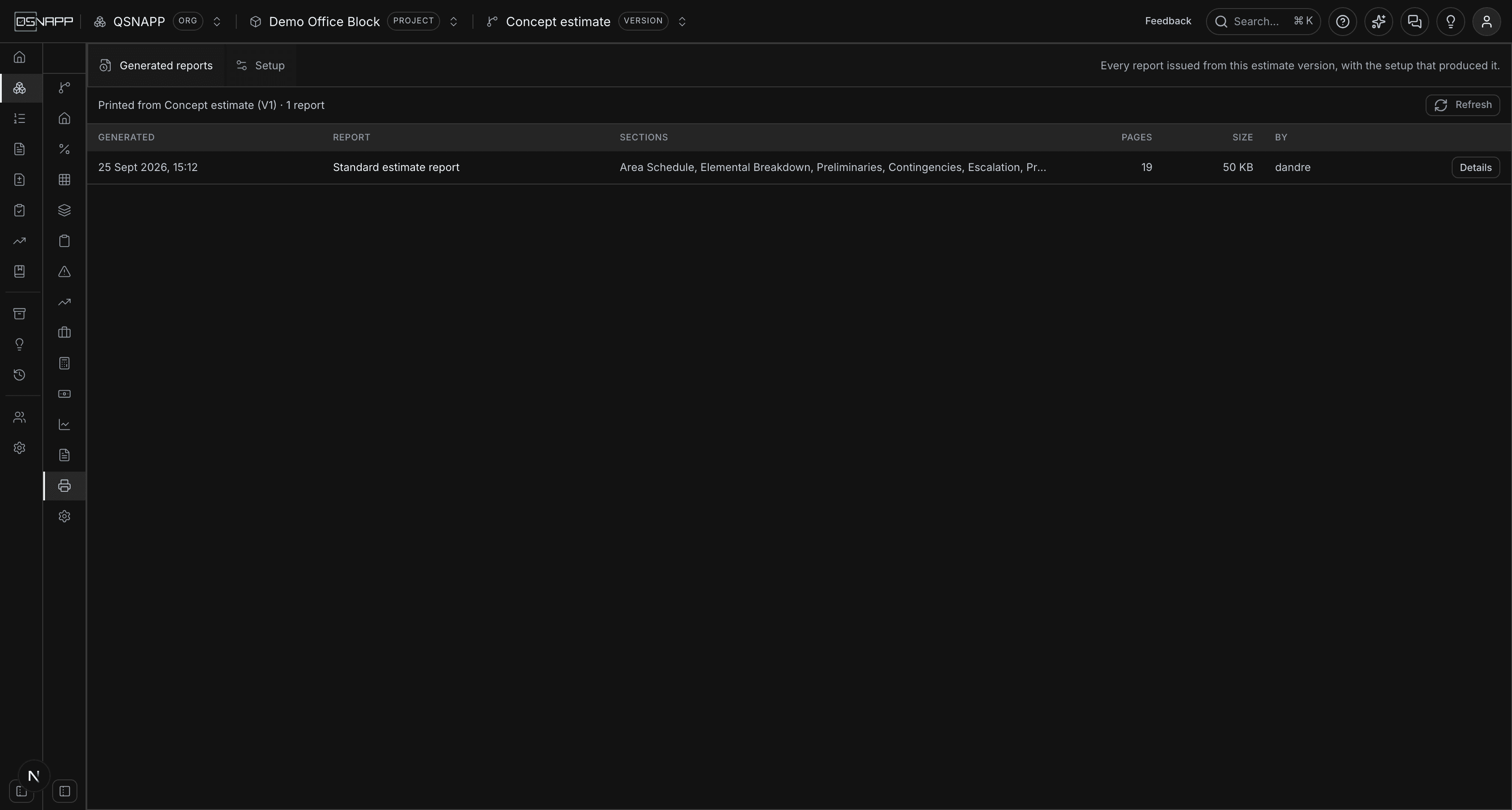The image size is (1512, 810).
Task: Expand the Demo Office Block project switcher
Action: [453, 22]
